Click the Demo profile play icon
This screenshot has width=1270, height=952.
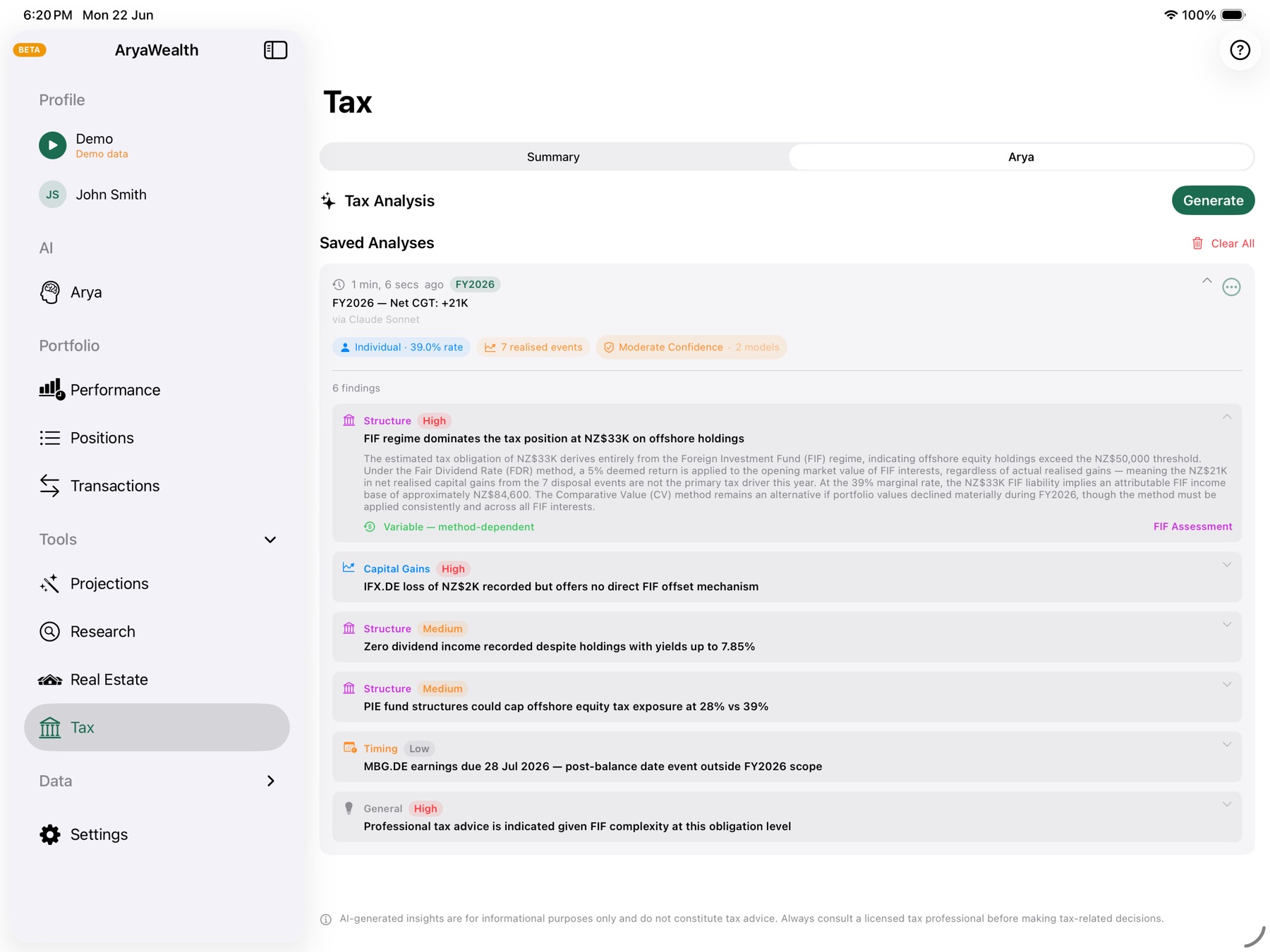52,145
